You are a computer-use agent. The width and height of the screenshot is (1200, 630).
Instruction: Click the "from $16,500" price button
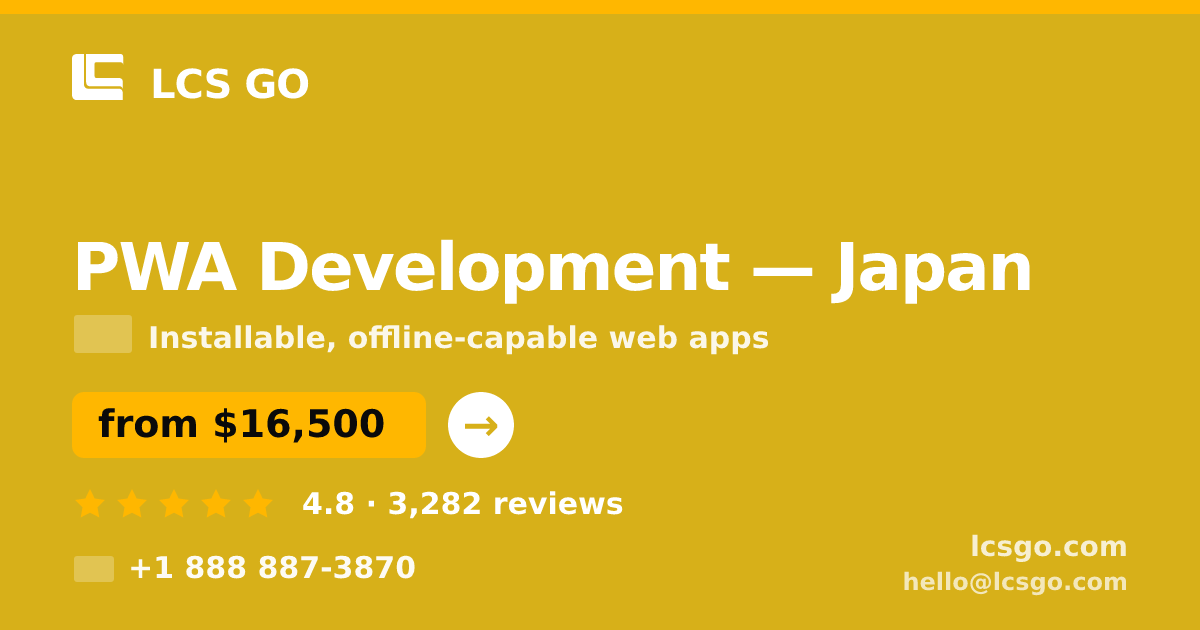point(249,425)
